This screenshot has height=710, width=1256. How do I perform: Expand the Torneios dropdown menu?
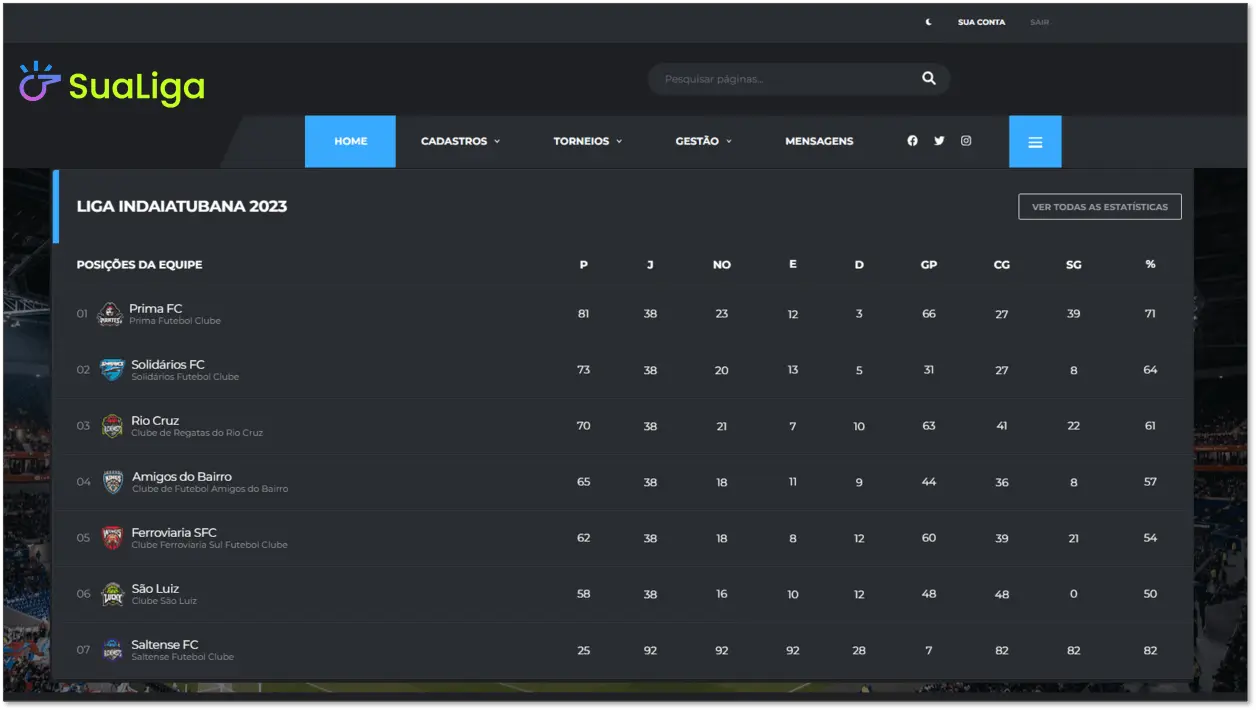coord(587,142)
